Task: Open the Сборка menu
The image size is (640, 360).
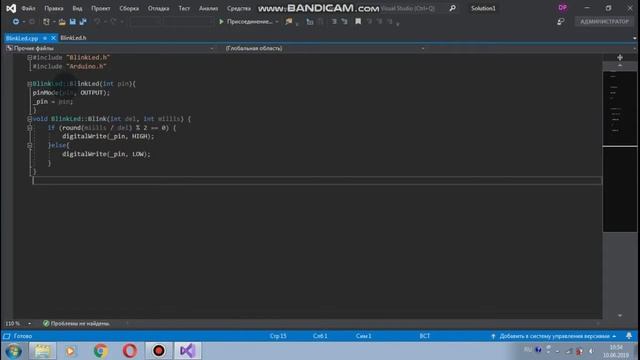Action: click(x=129, y=8)
